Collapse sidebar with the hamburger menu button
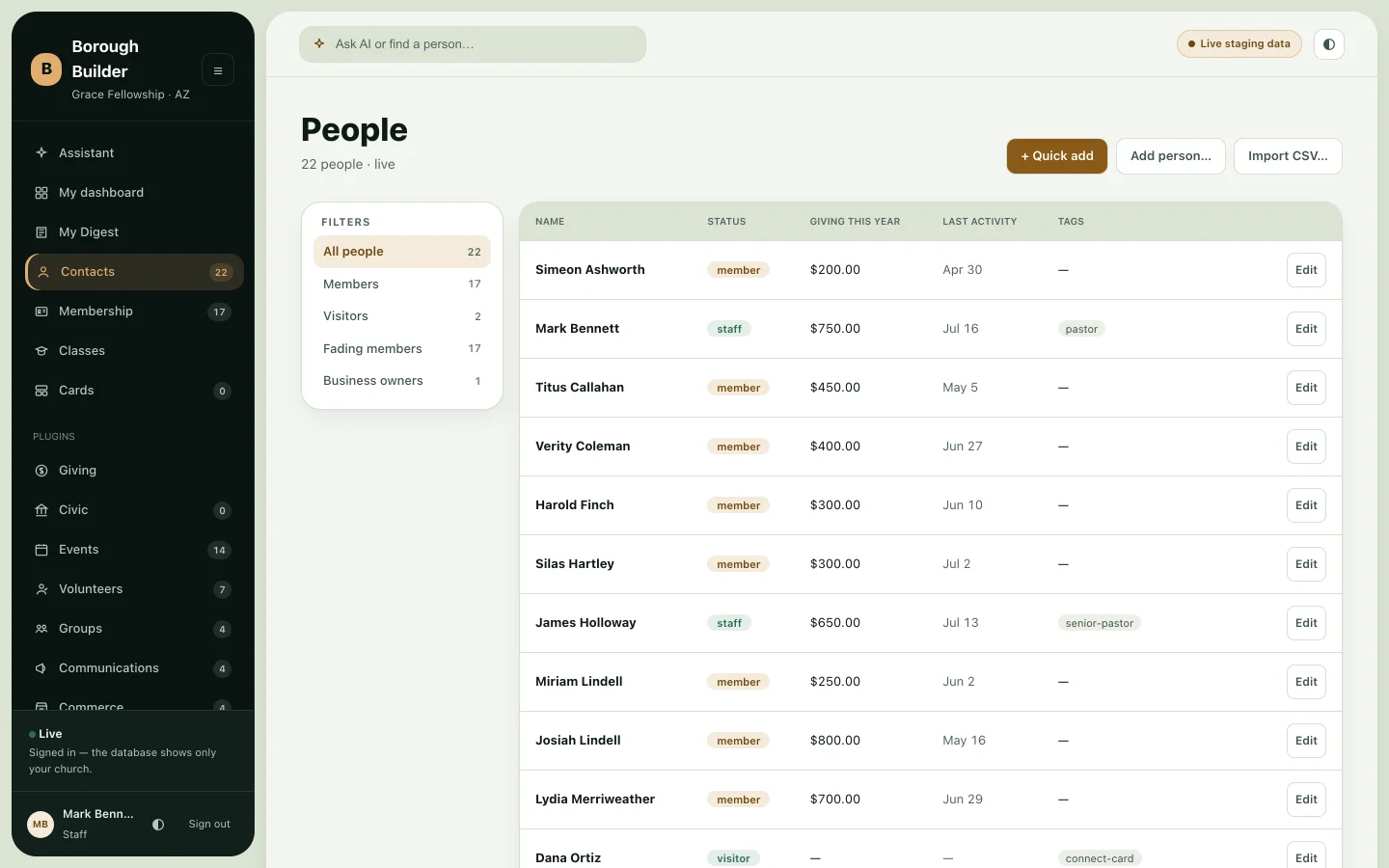1389x868 pixels. coord(218,70)
